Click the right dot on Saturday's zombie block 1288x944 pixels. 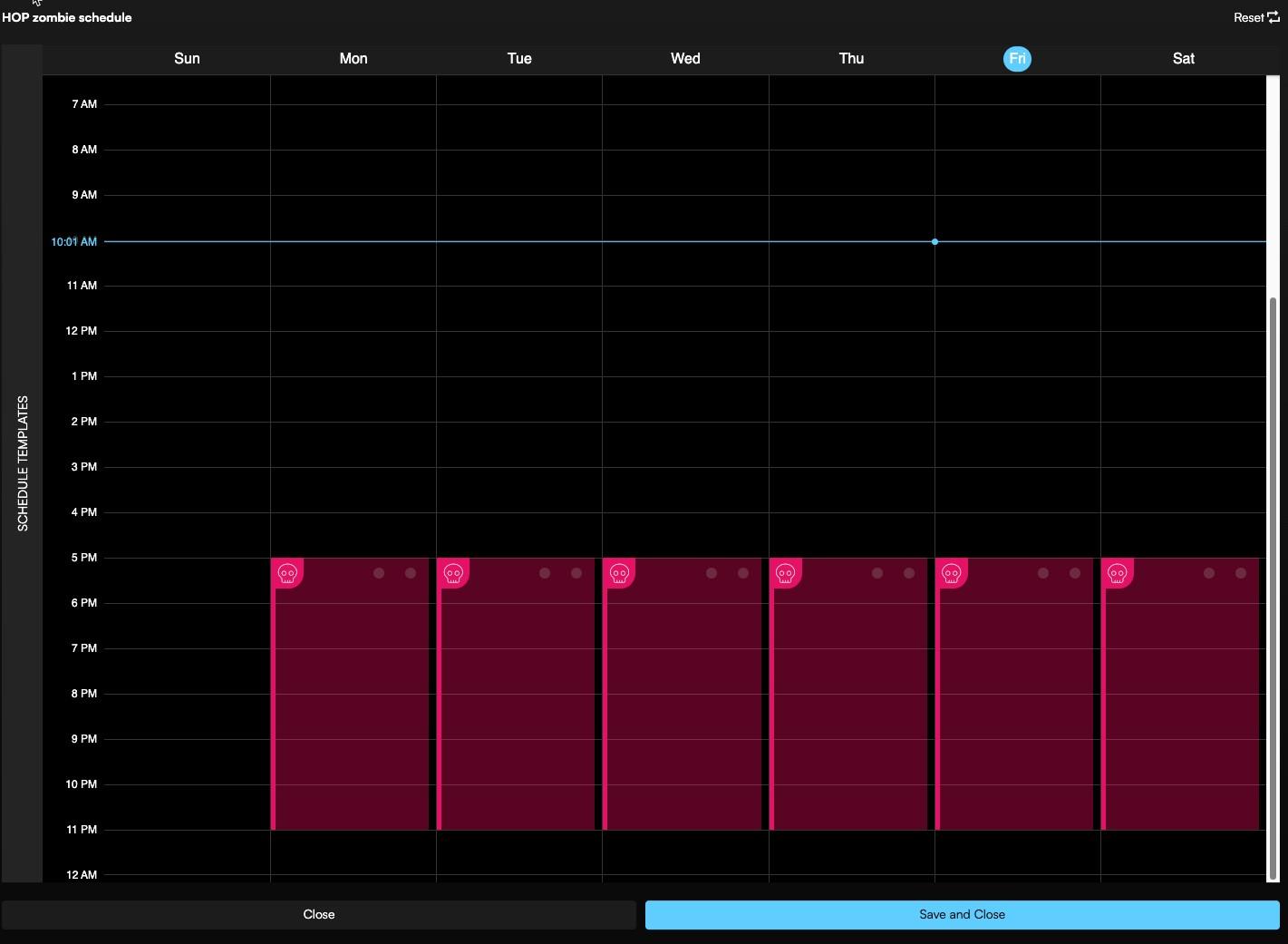coord(1241,573)
